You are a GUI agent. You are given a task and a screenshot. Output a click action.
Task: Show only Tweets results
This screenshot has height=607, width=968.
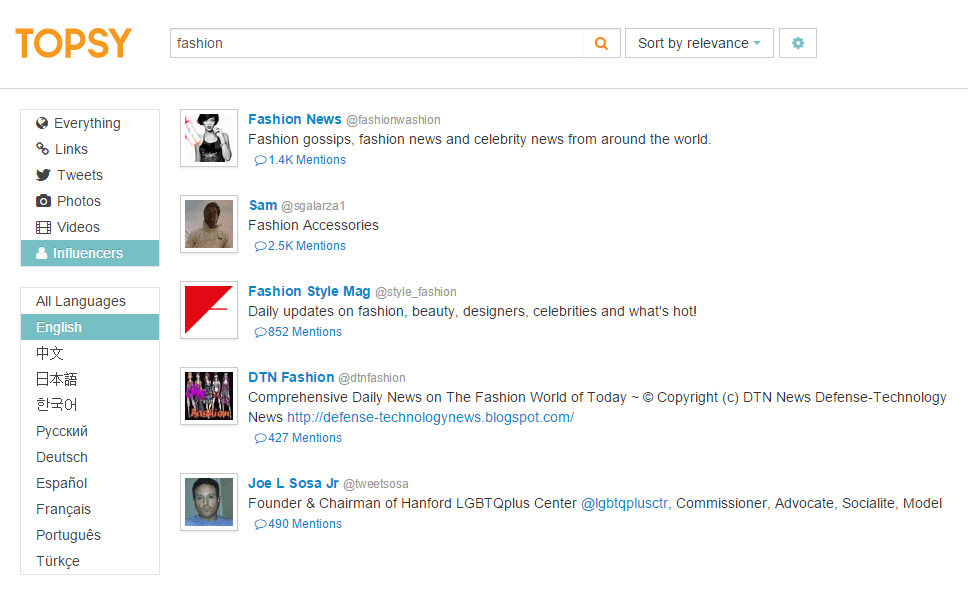tap(79, 175)
